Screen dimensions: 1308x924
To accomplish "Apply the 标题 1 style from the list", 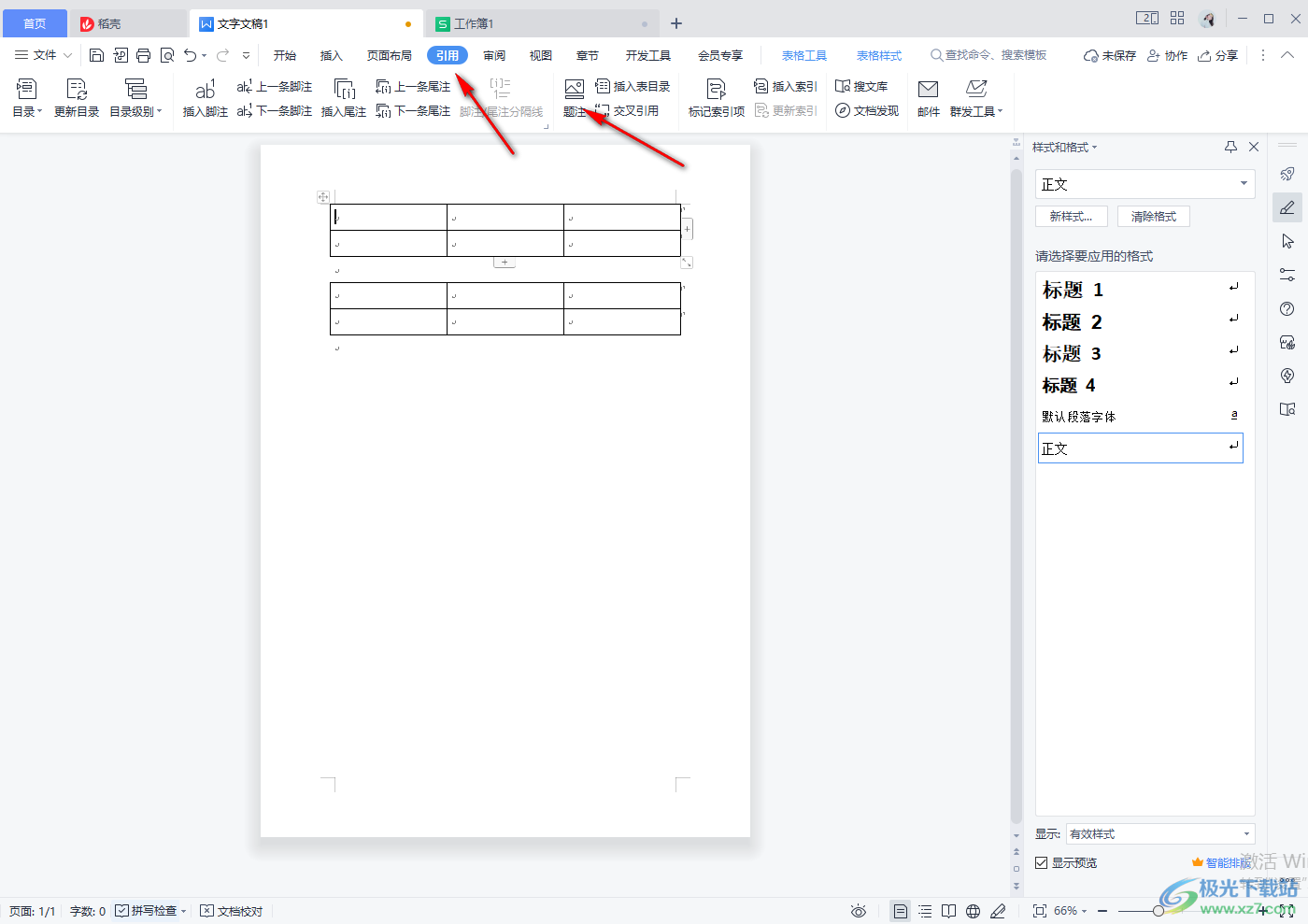I will (1140, 290).
